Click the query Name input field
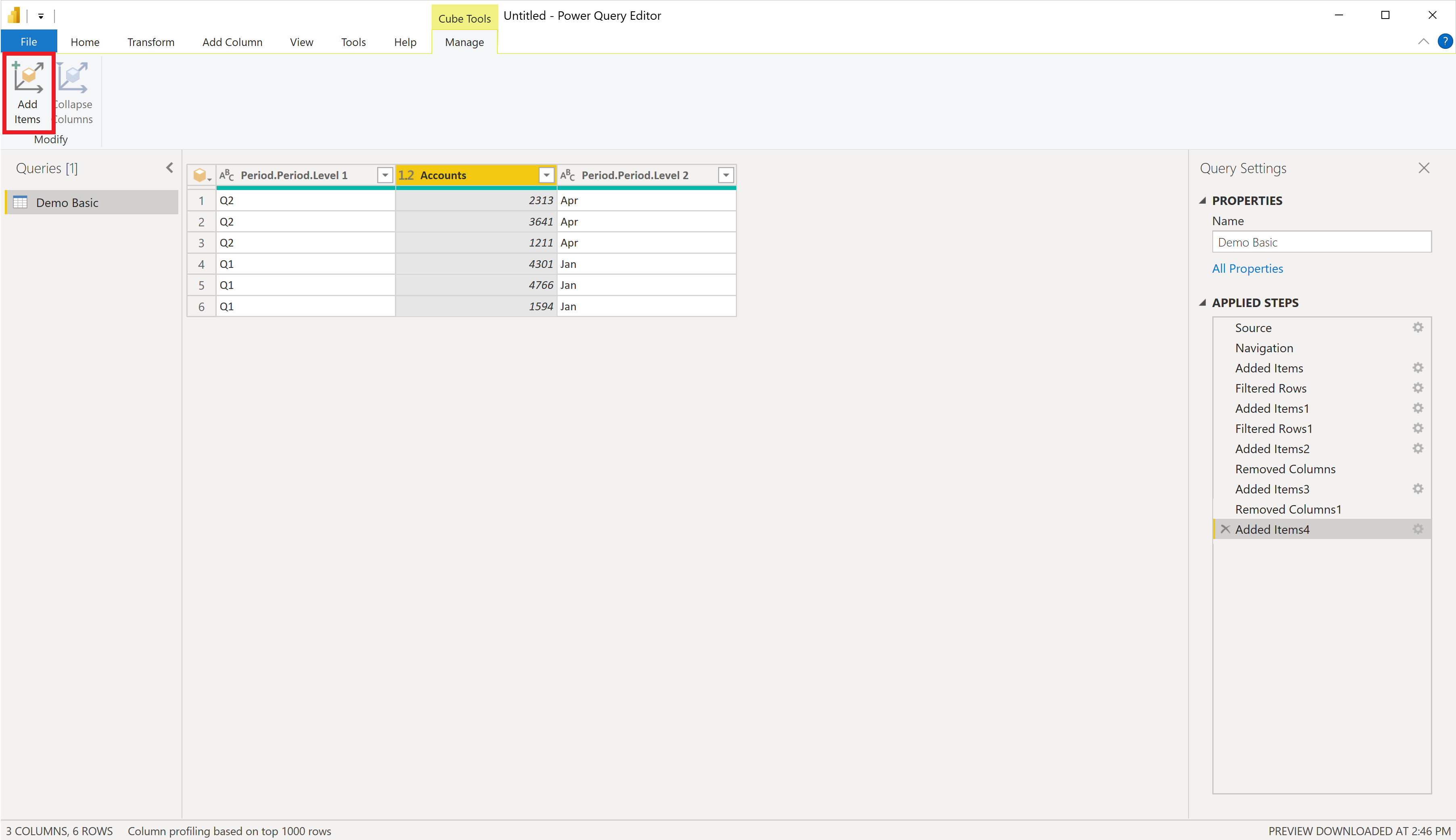 tap(1321, 242)
